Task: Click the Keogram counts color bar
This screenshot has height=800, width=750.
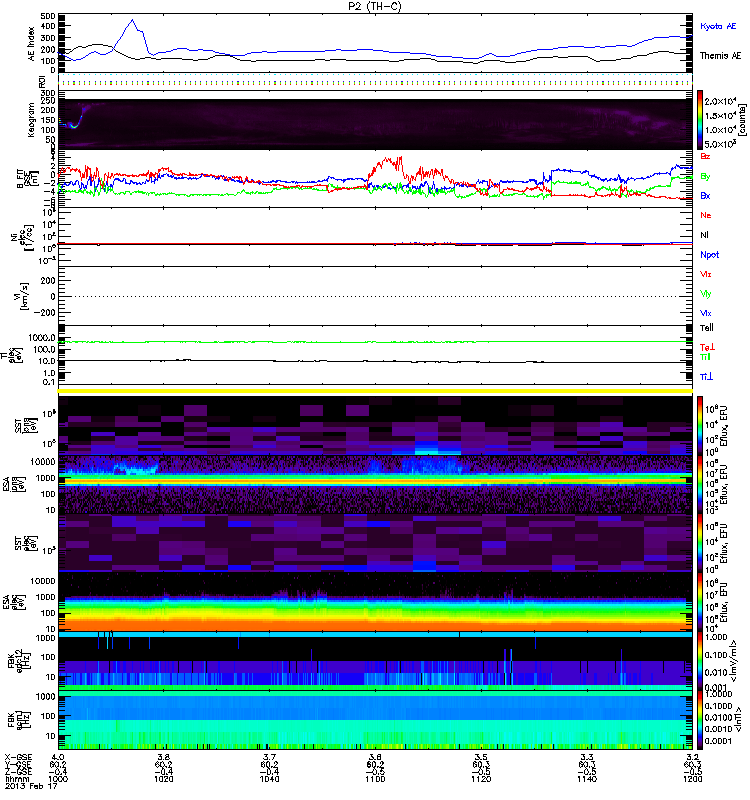Action: coord(701,120)
